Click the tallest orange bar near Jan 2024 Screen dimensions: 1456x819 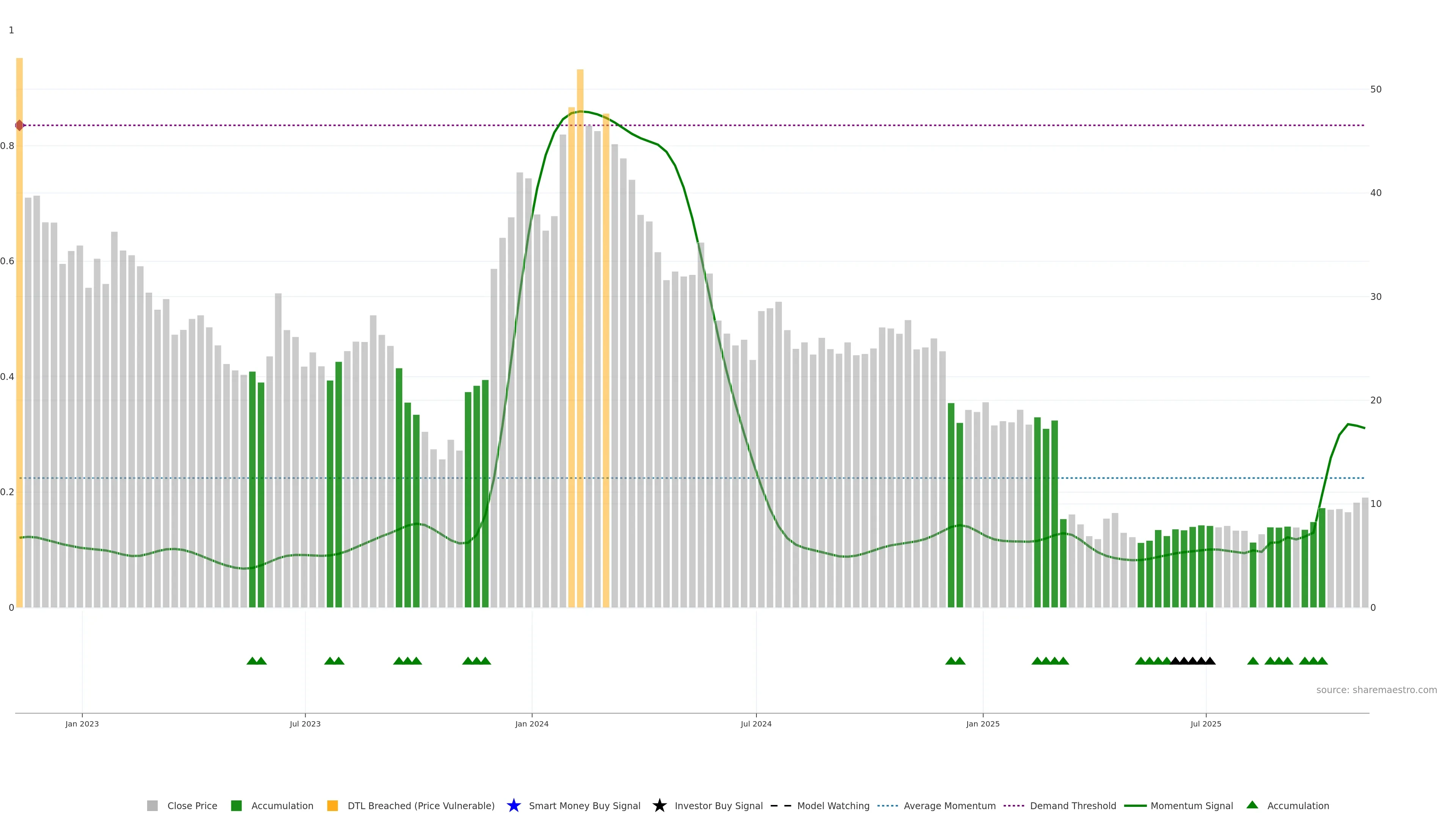pyautogui.click(x=580, y=339)
